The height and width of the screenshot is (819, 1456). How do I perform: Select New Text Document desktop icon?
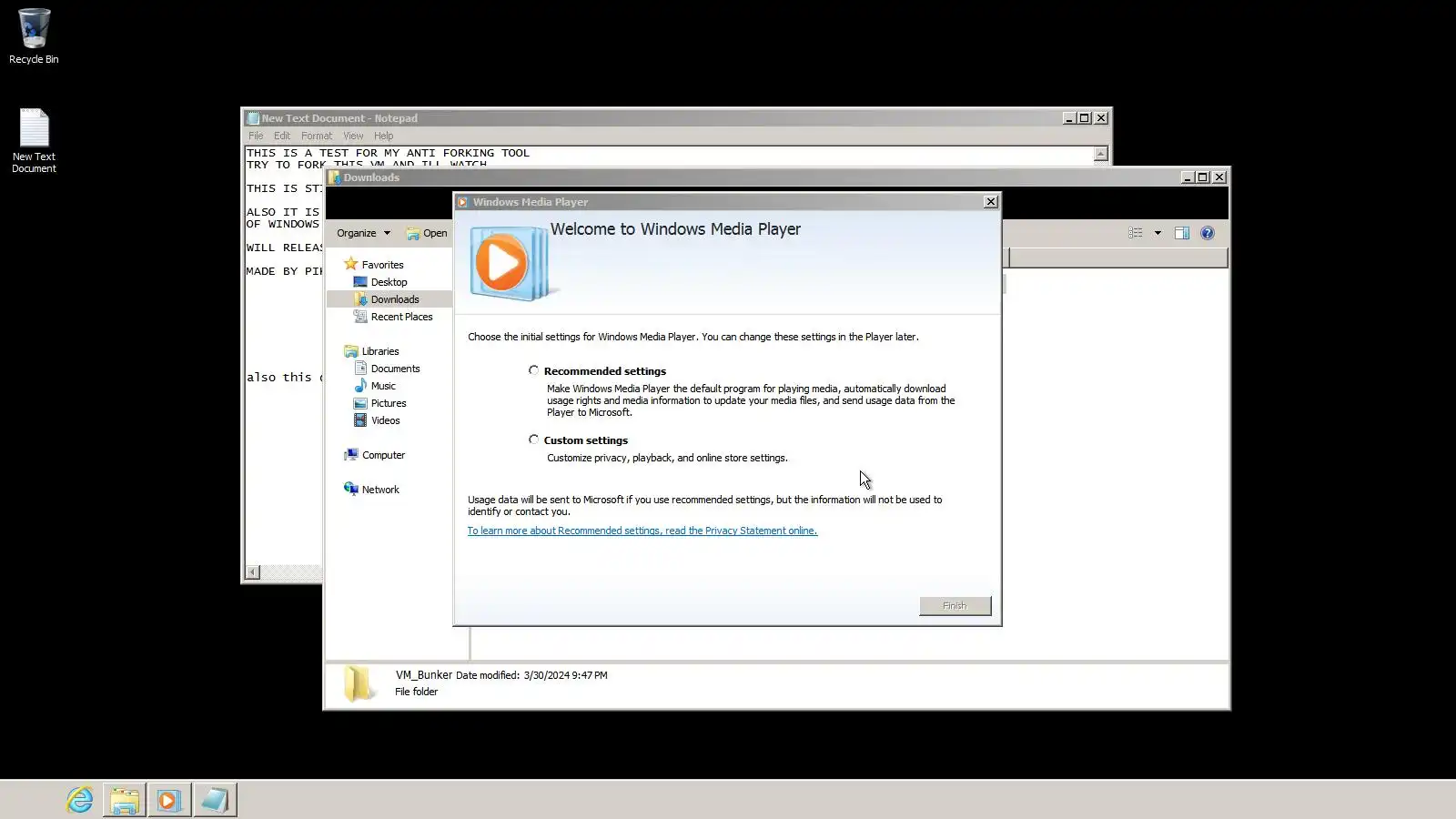34,141
